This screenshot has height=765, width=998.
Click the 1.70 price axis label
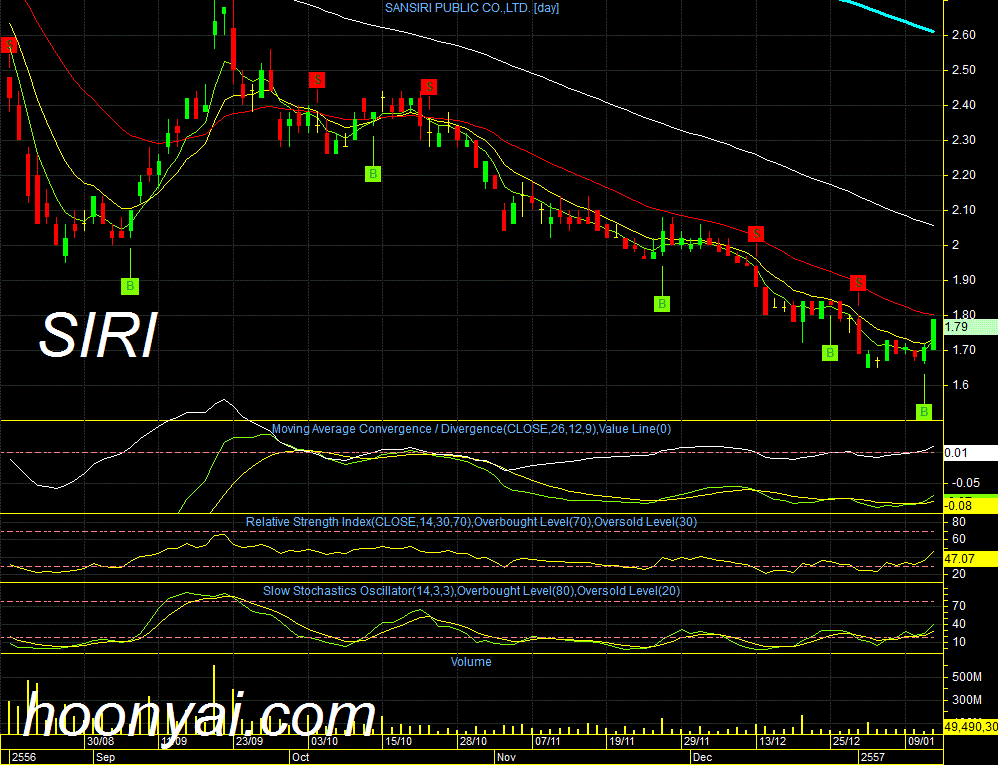964,350
